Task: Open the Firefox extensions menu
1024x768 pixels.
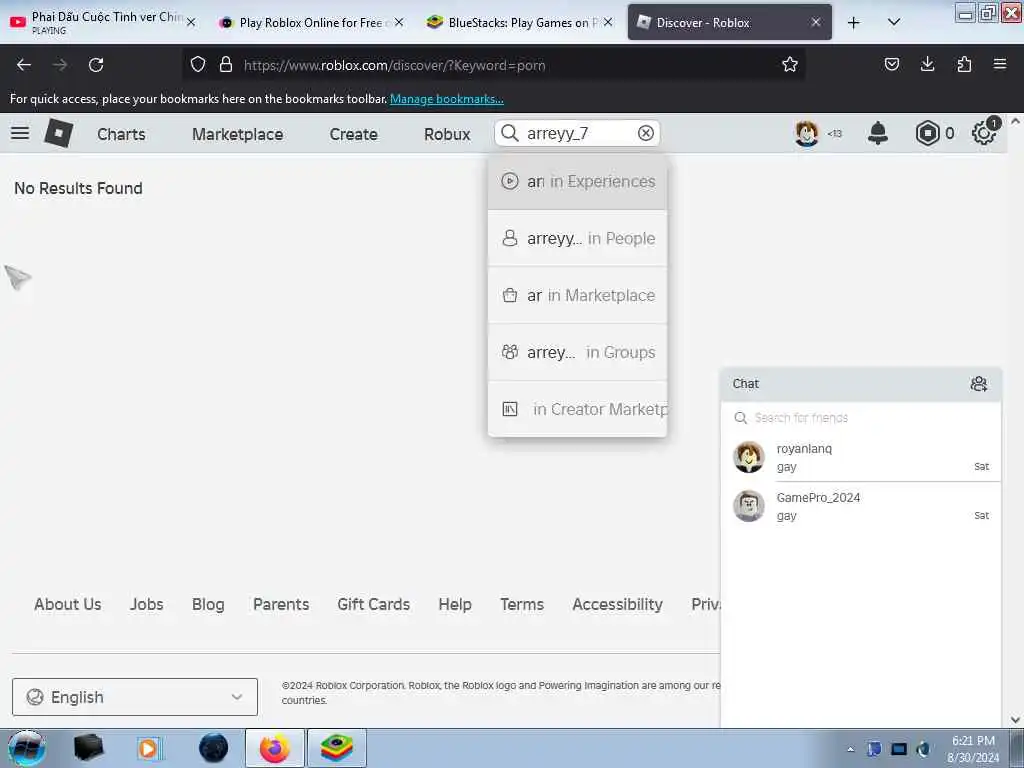Action: (964, 64)
